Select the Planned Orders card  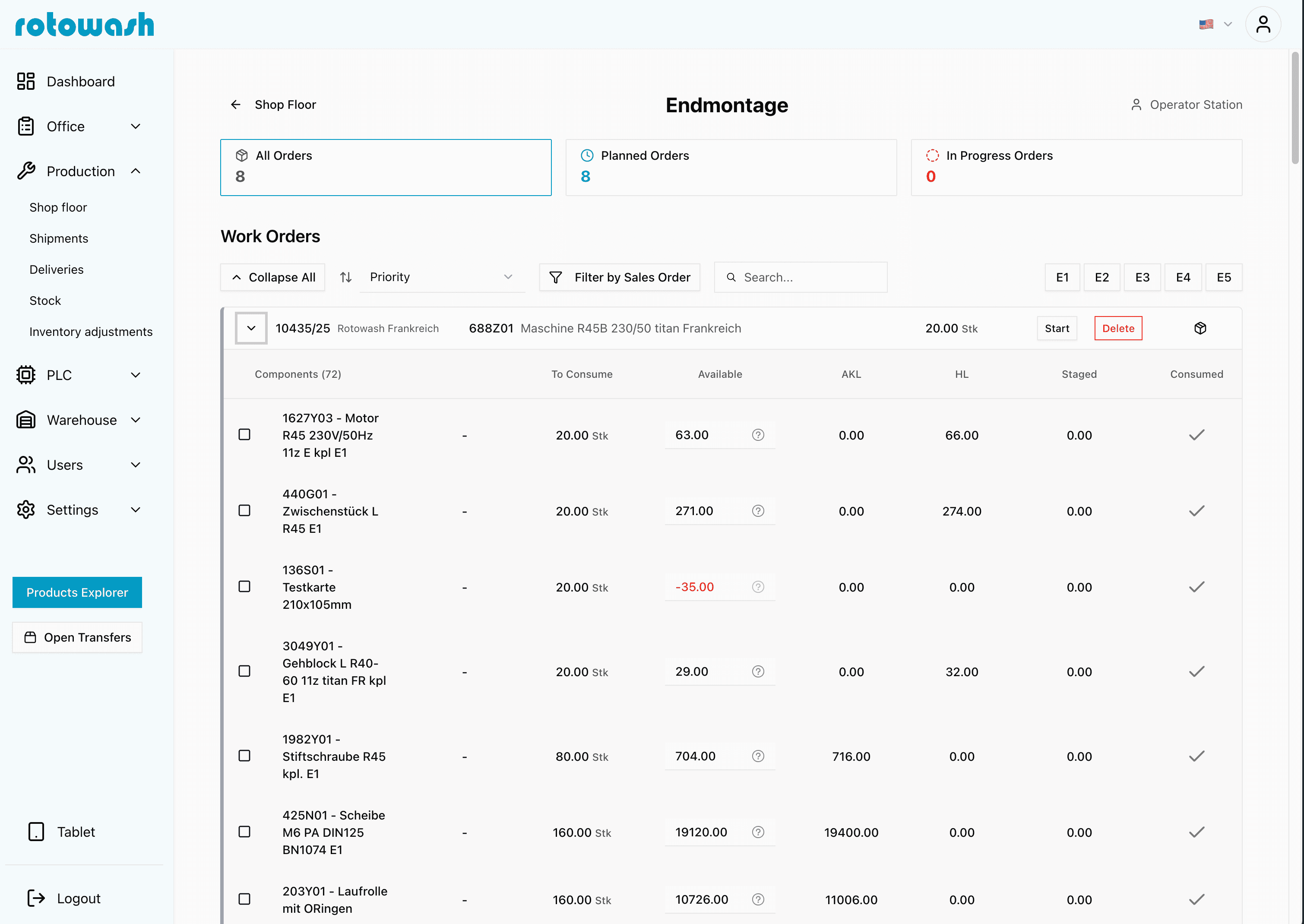(731, 167)
